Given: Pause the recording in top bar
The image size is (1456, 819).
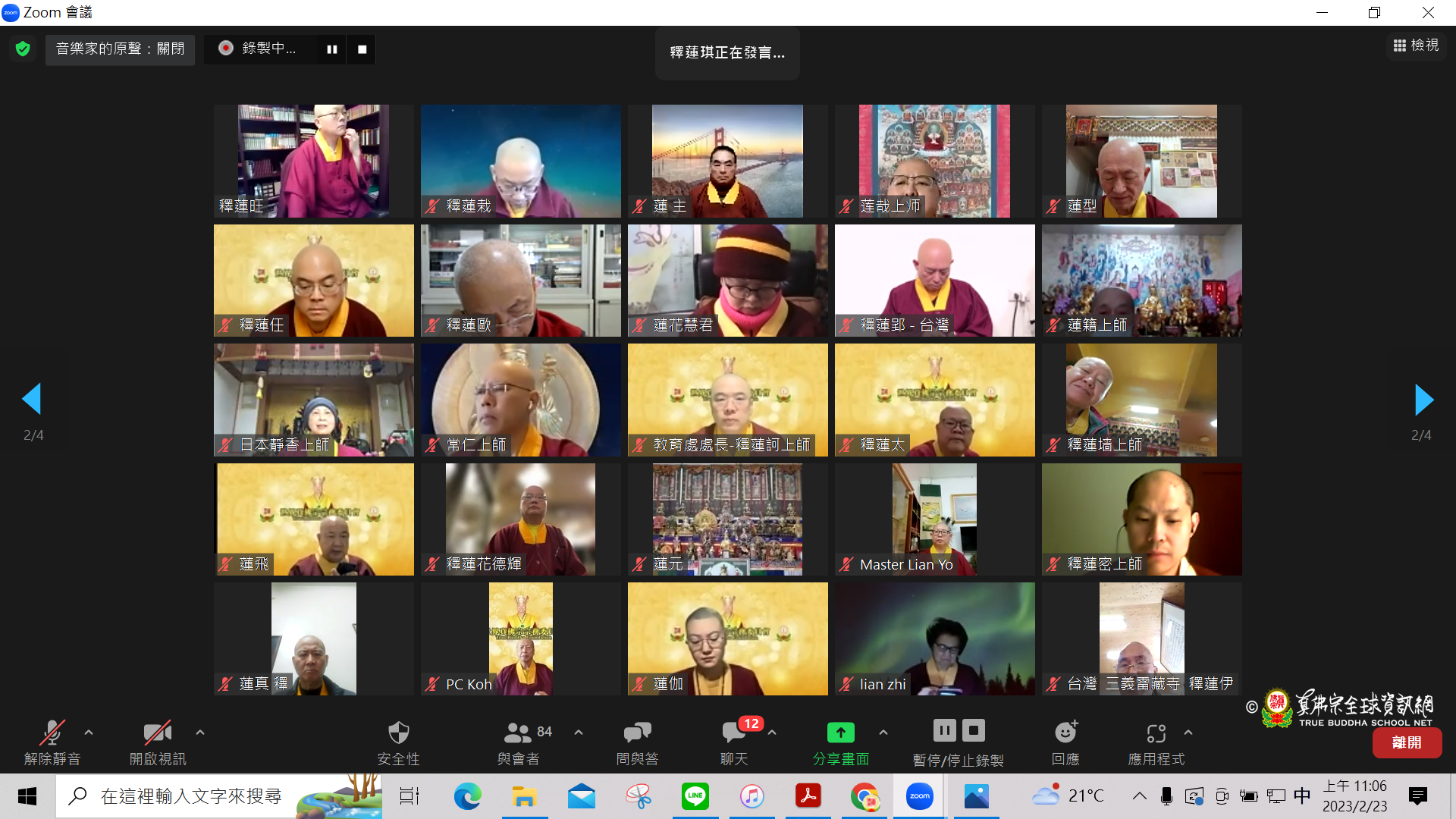Looking at the screenshot, I should (332, 49).
